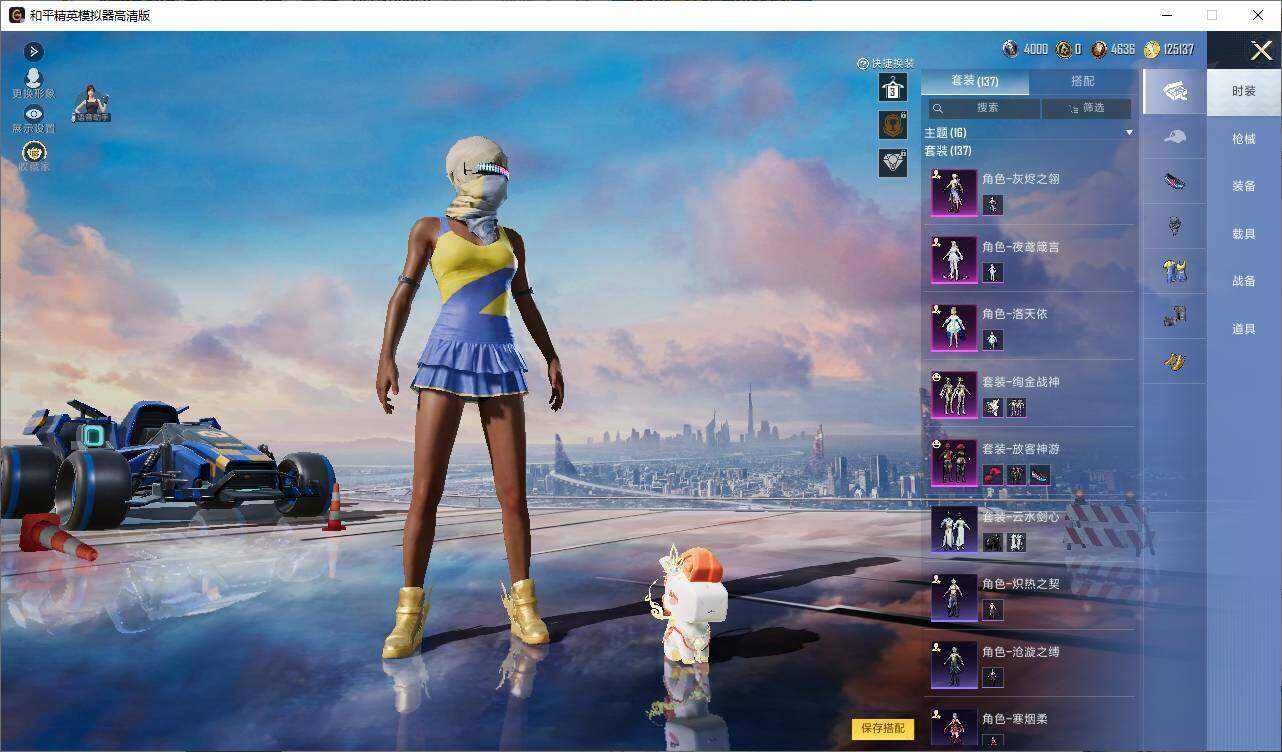1282x752 pixels.
Task: Open the hanger quick-outfit slot 3 icon
Action: (x=893, y=87)
